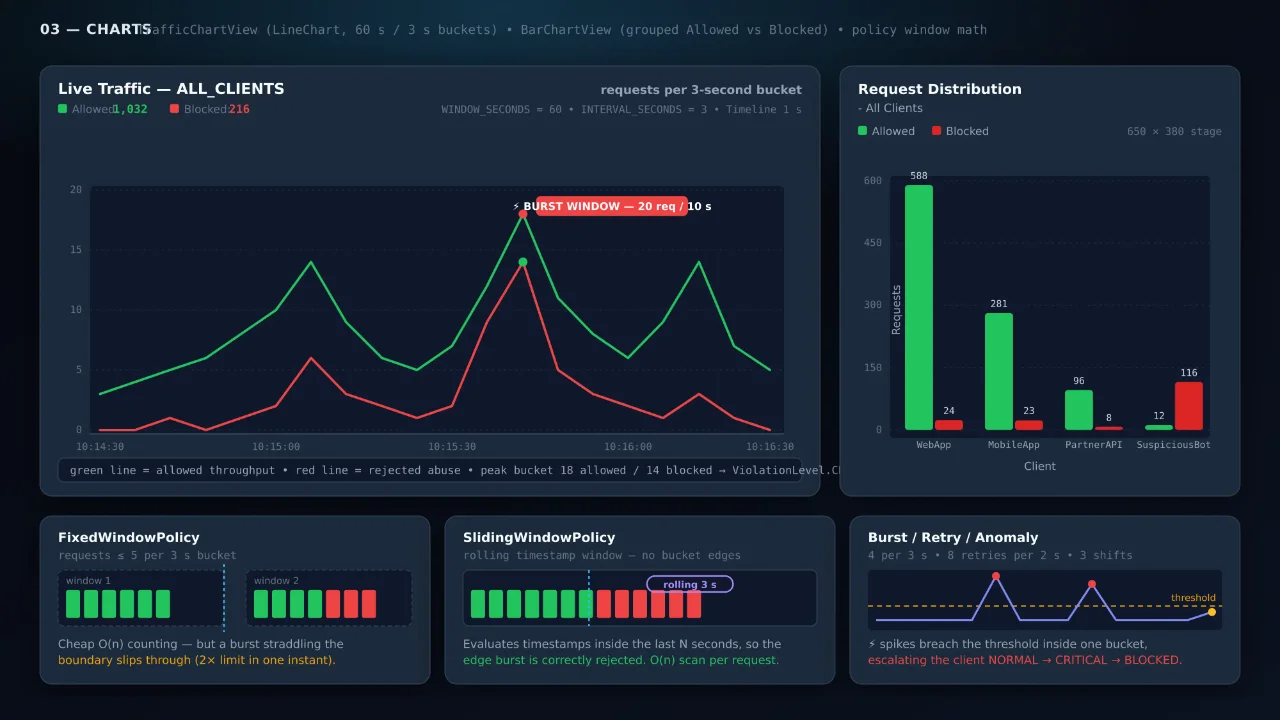
Task: Select the red marker dot at the 18-request peak
Action: click(523, 214)
